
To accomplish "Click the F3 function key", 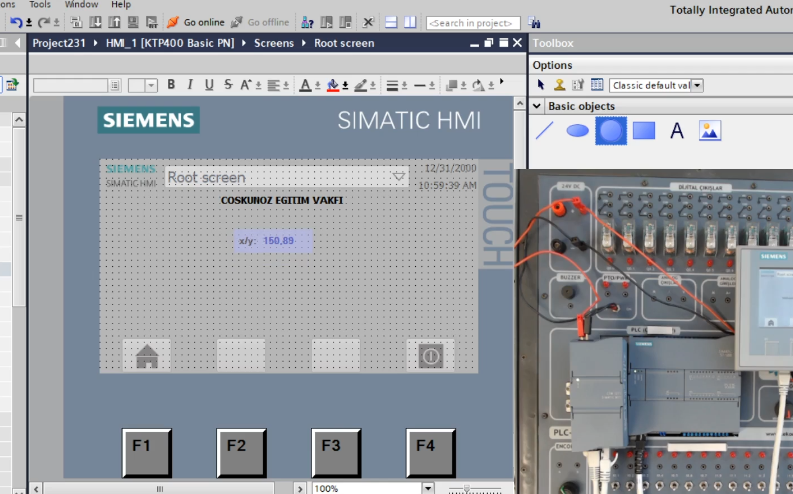I will pyautogui.click(x=336, y=453).
